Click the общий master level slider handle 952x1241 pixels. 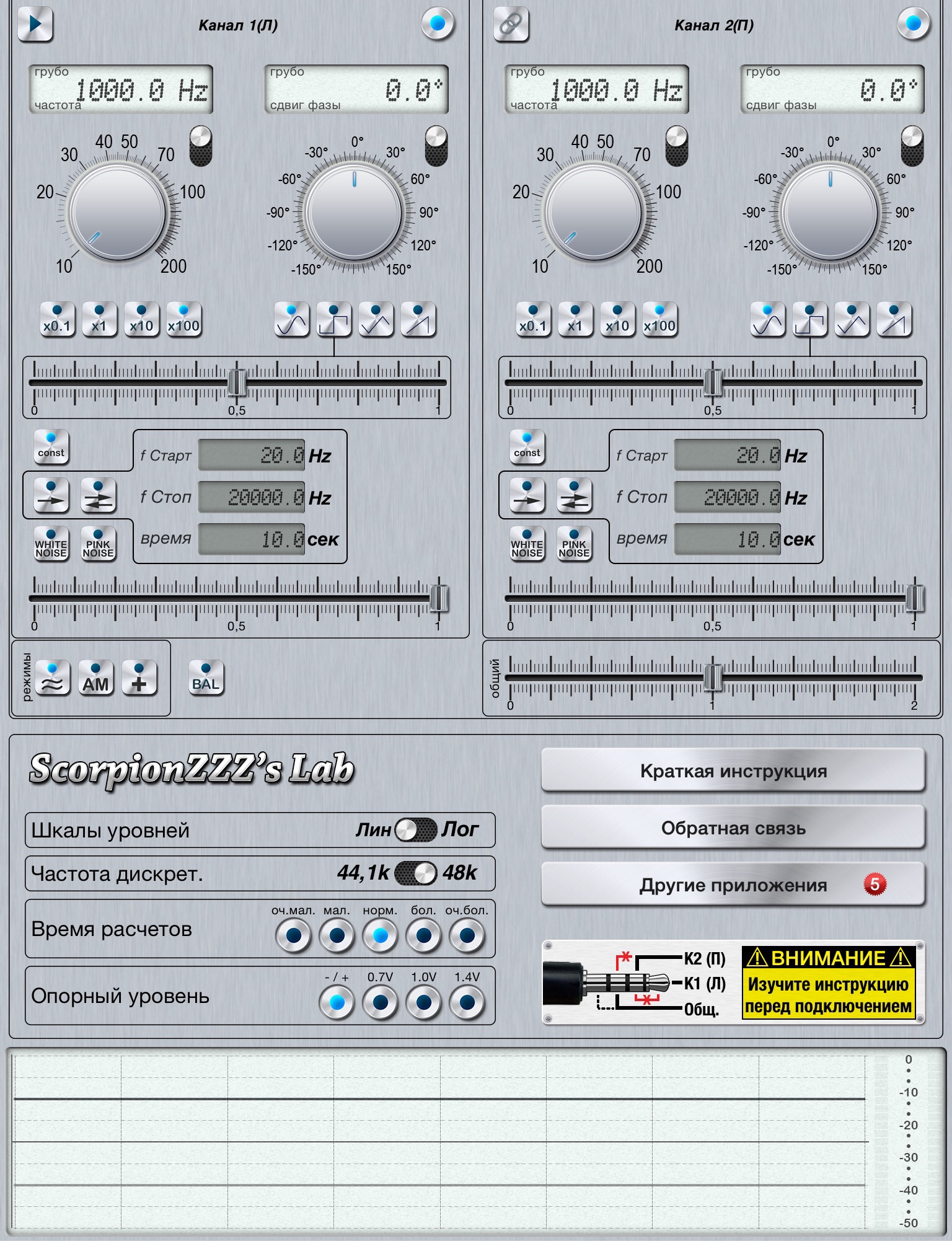(x=713, y=678)
